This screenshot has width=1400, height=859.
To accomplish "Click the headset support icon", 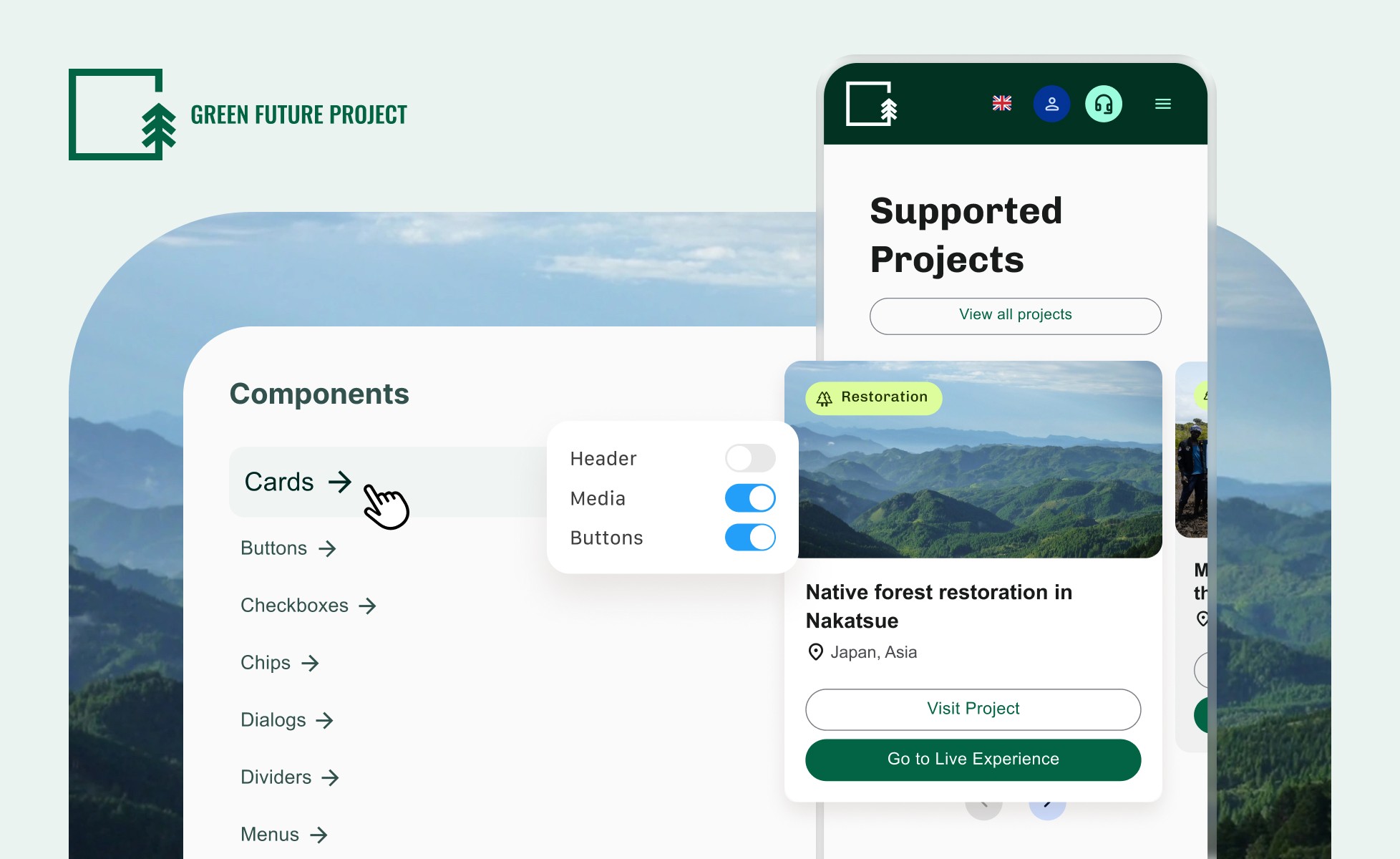I will [1104, 104].
